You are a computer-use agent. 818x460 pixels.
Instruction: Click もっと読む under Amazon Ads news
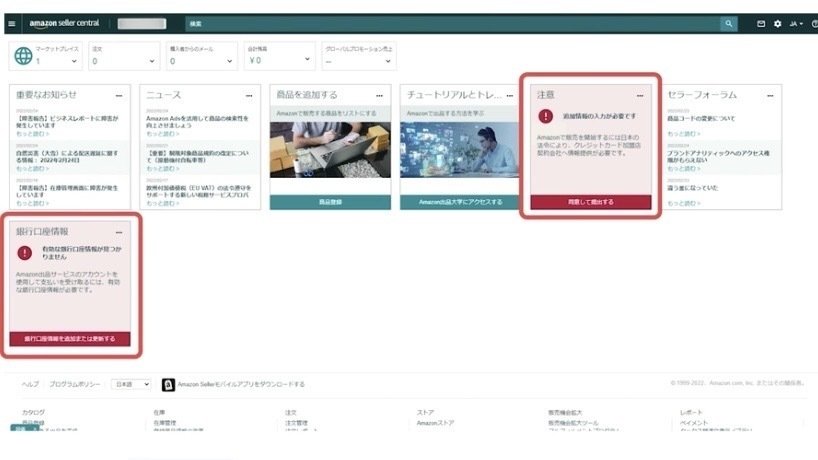pos(162,134)
